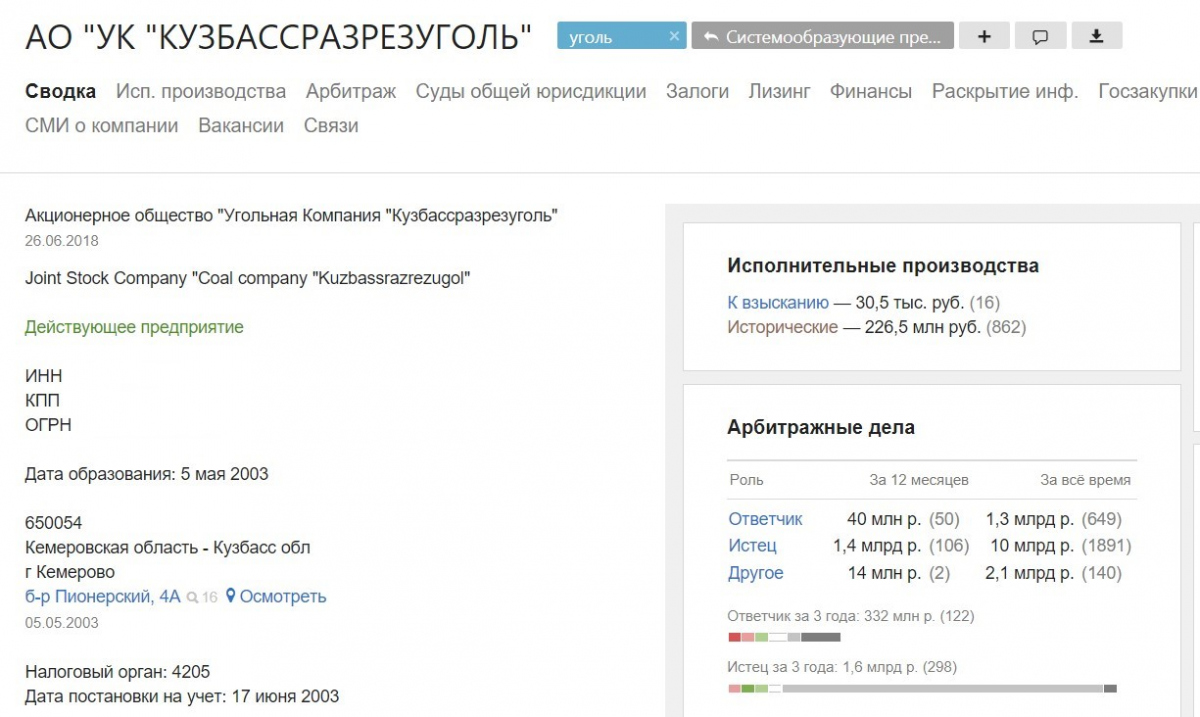Follow the К взысканию link

(778, 302)
